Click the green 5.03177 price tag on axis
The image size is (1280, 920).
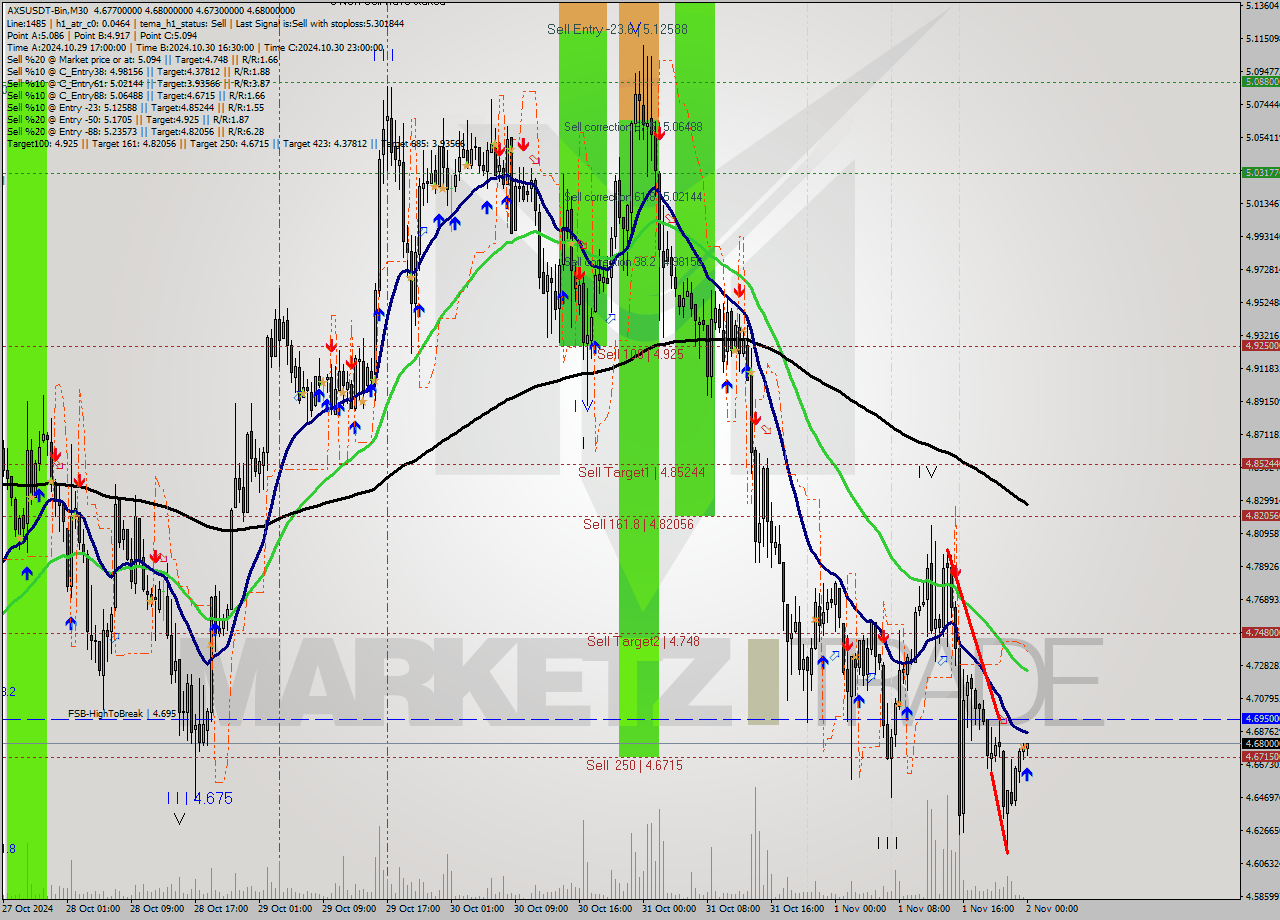[x=1260, y=172]
